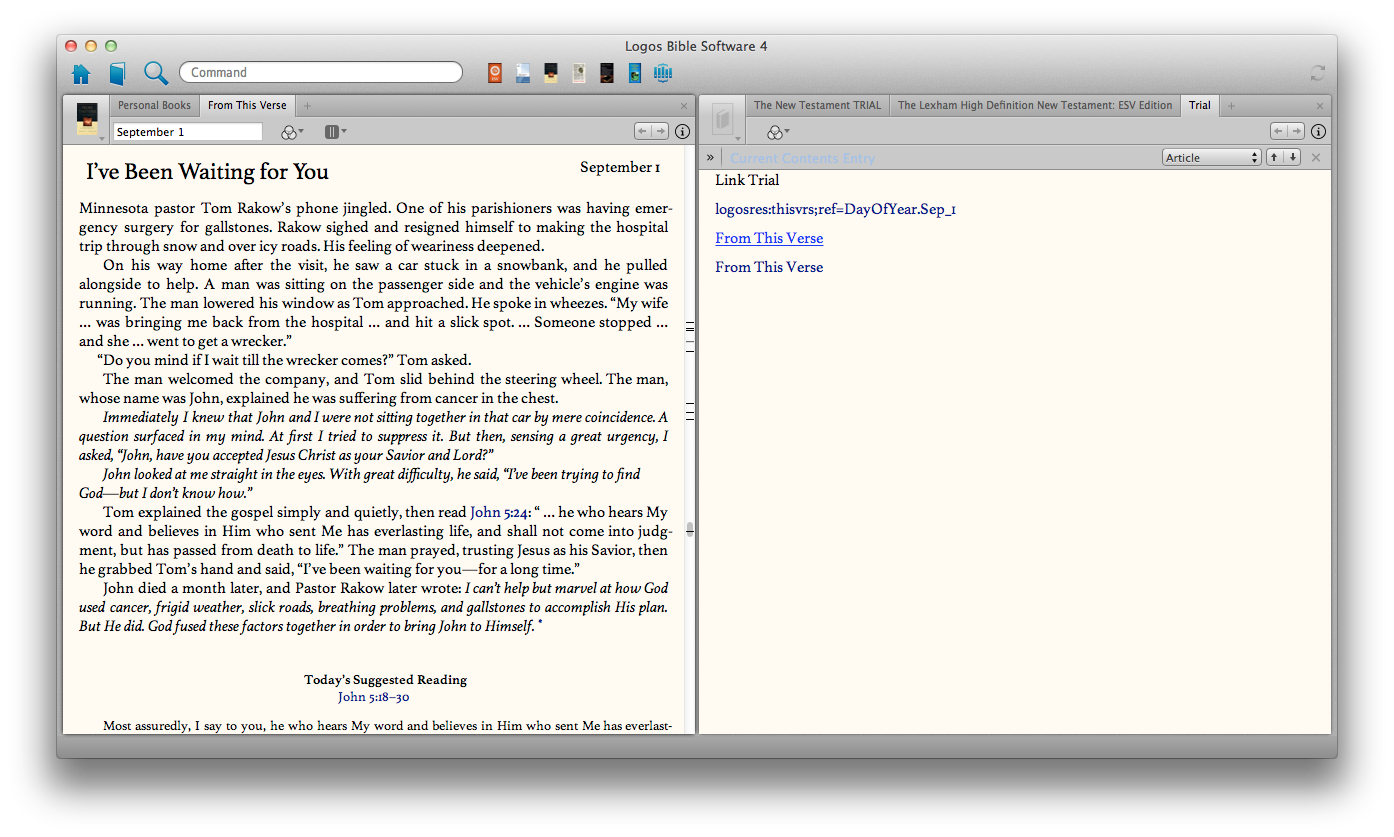Open the John 5:18–30 suggested reading link
The width and height of the screenshot is (1394, 837).
point(373,697)
